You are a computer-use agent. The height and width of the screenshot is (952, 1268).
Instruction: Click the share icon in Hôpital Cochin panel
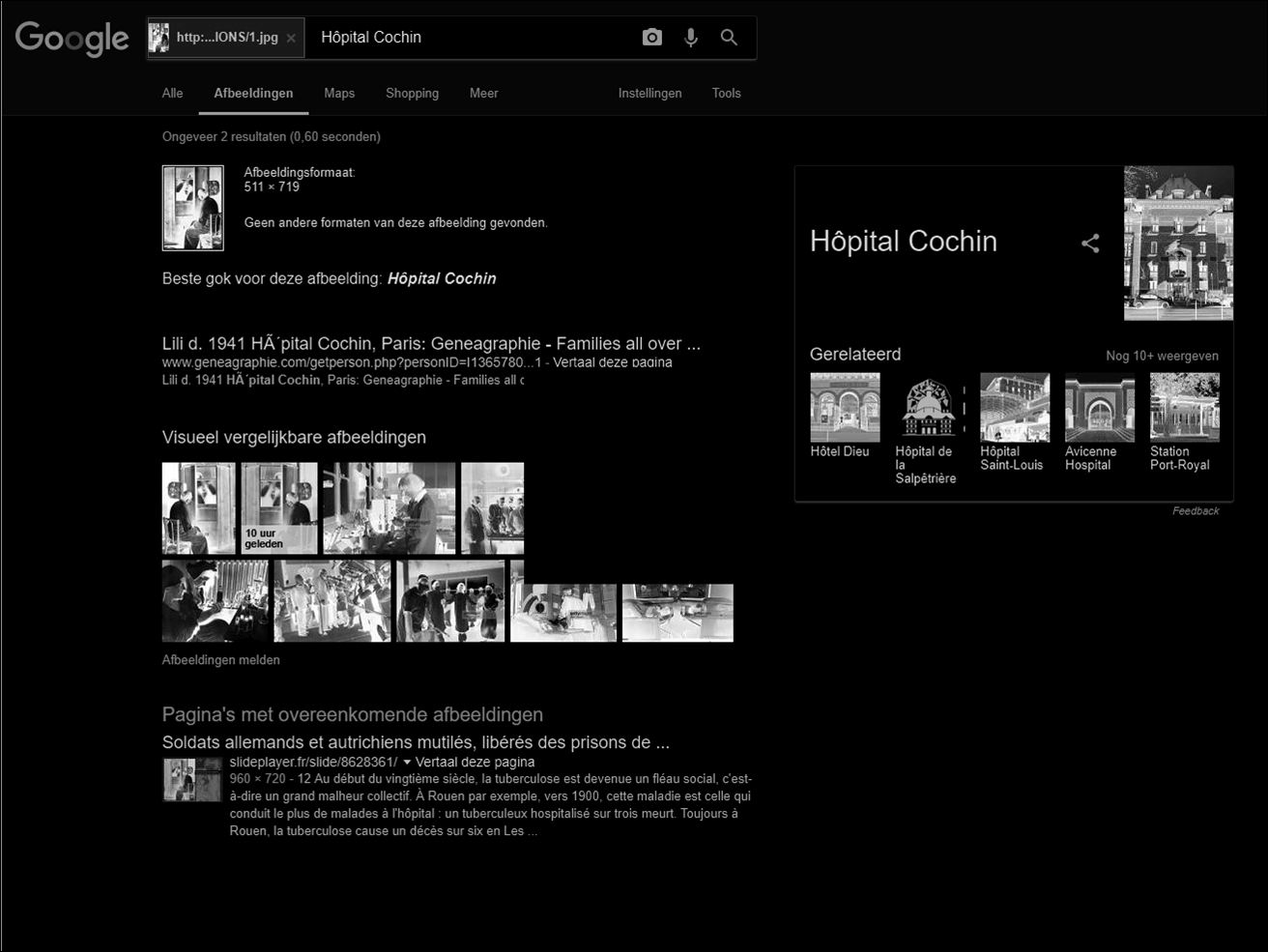tap(1090, 244)
